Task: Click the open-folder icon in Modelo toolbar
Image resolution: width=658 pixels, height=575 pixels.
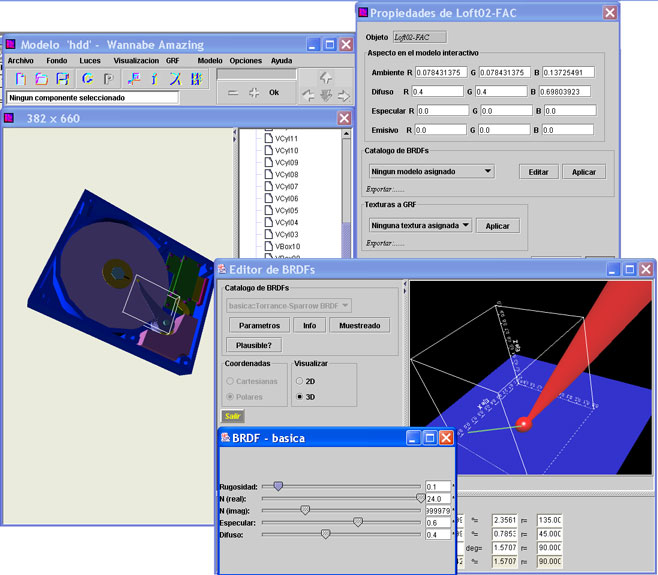Action: (x=41, y=78)
